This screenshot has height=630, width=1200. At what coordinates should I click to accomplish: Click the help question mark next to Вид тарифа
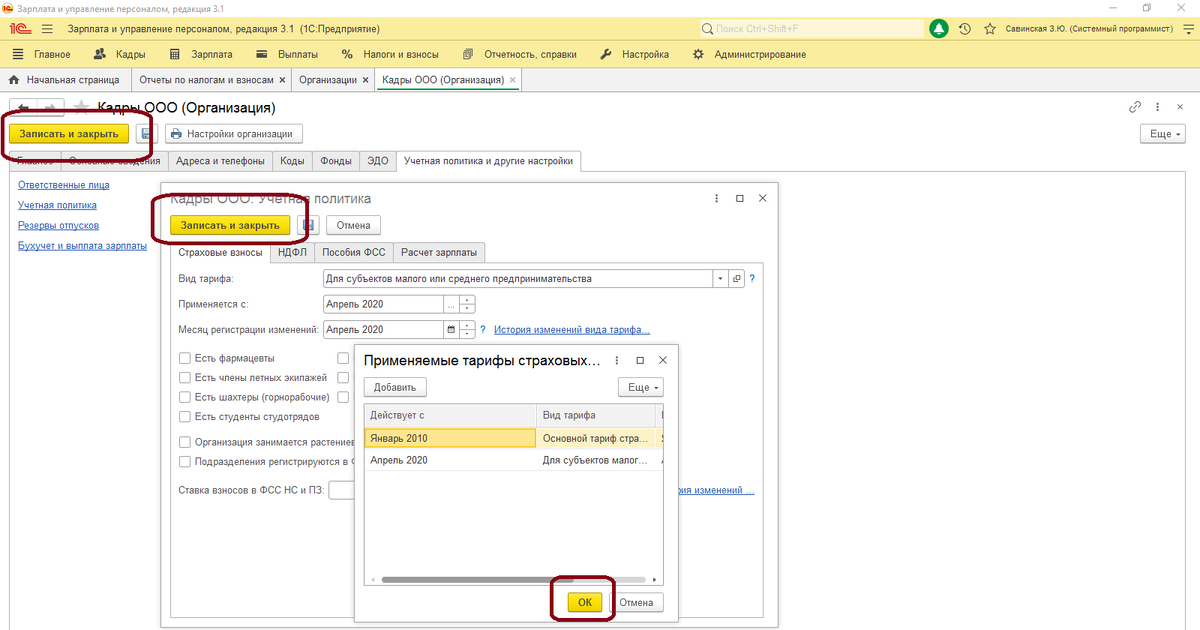(x=752, y=278)
